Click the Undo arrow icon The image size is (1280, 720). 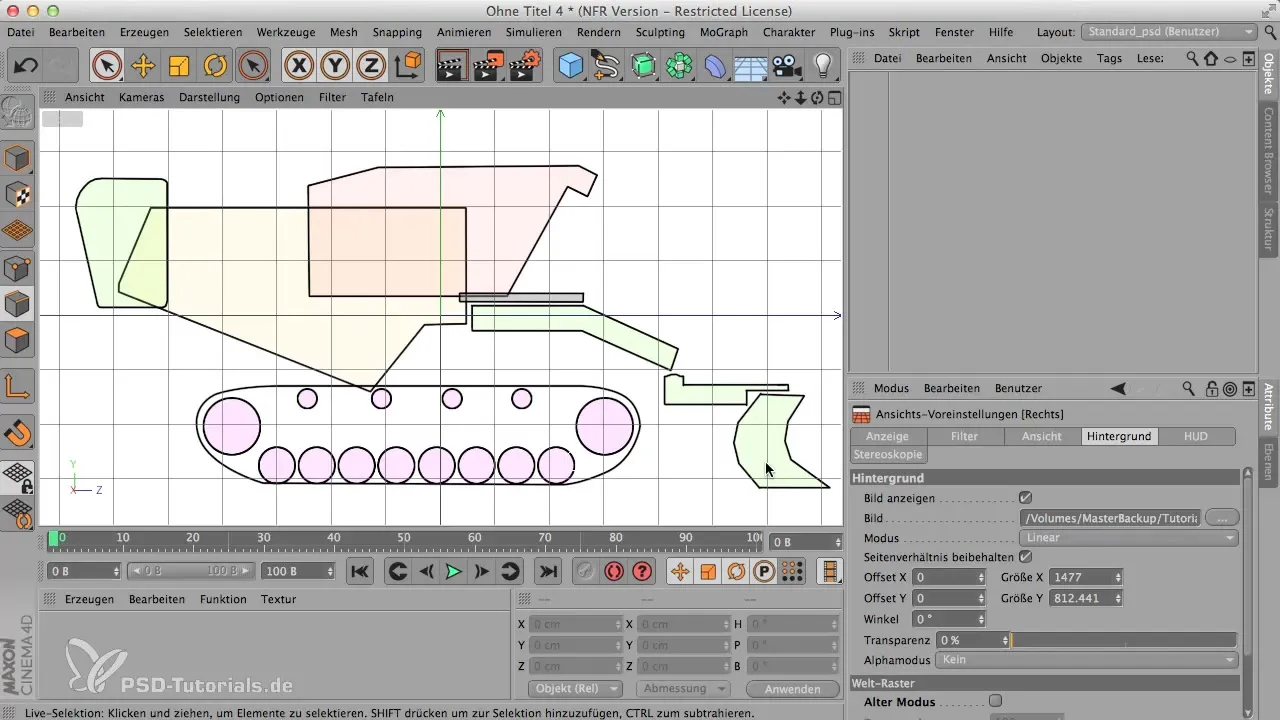point(27,66)
